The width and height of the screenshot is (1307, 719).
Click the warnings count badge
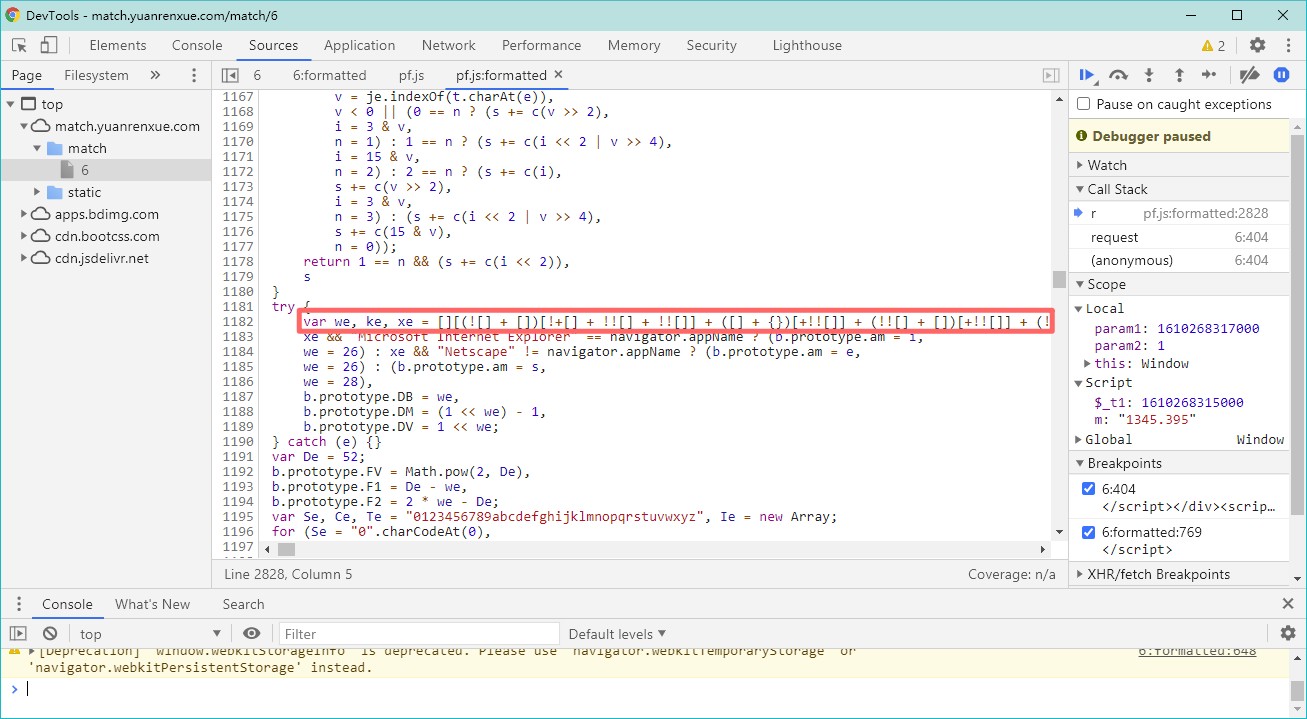(x=1214, y=45)
